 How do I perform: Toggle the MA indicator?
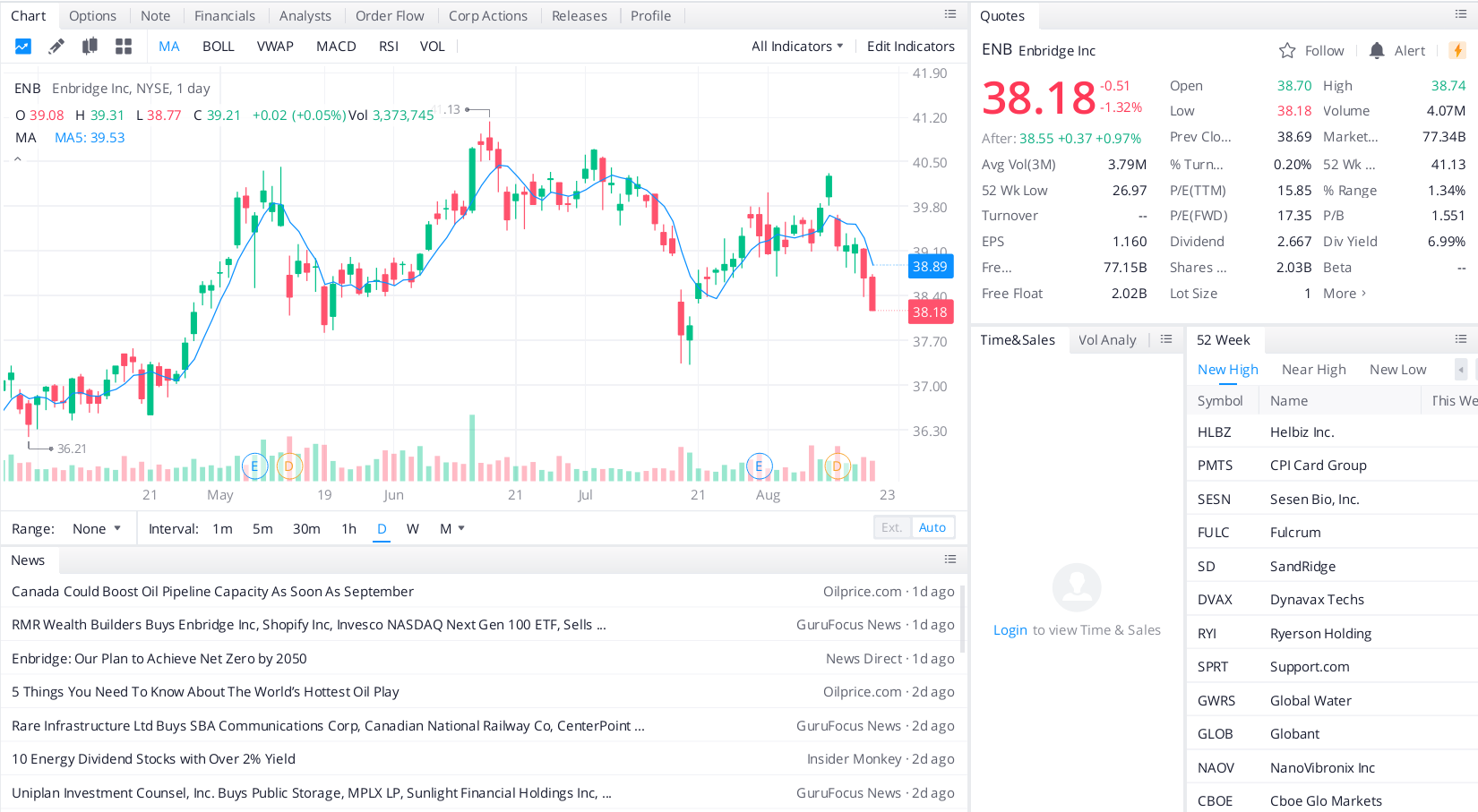169,47
